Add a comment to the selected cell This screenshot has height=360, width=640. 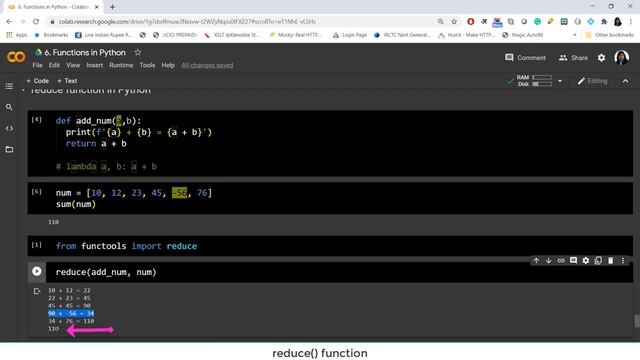point(573,260)
